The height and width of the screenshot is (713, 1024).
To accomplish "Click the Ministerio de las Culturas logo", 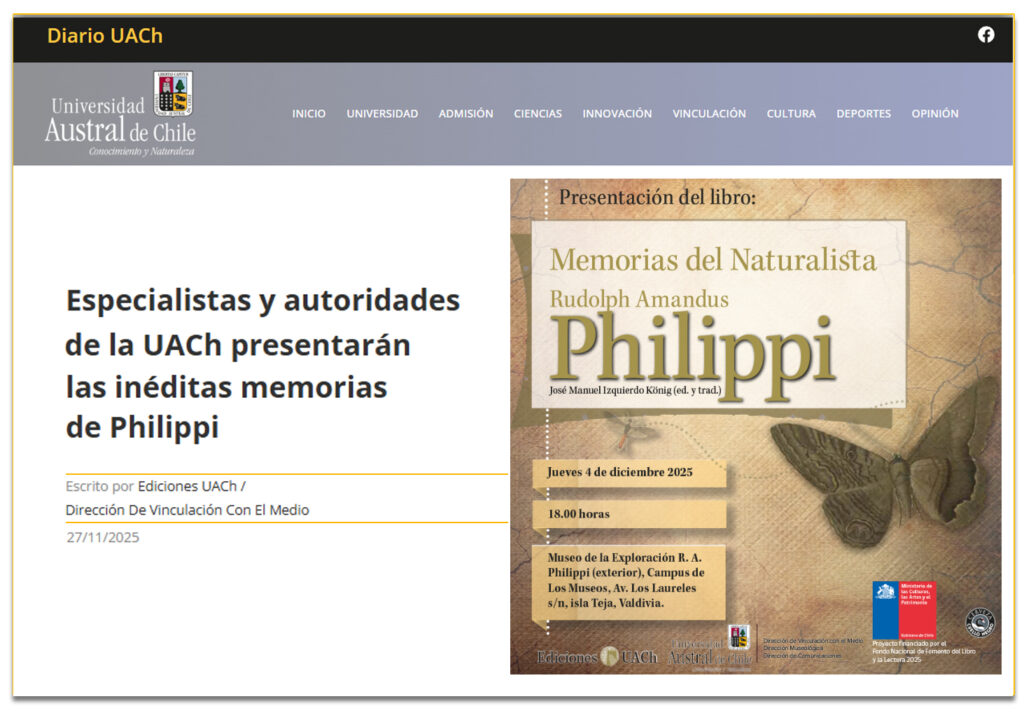I will click(904, 610).
